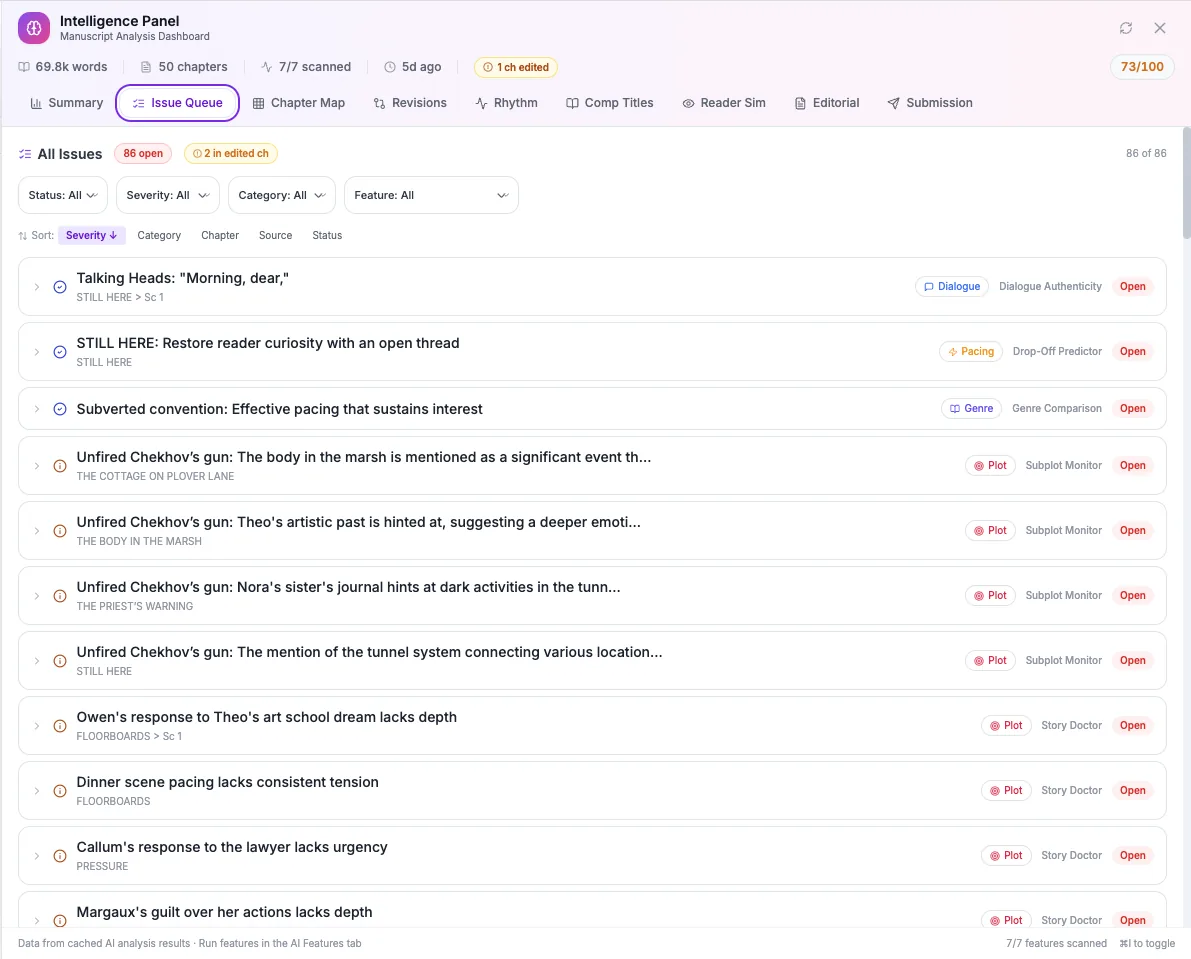The image size is (1191, 959).
Task: Expand Owen's response issue row
Action: [36, 726]
